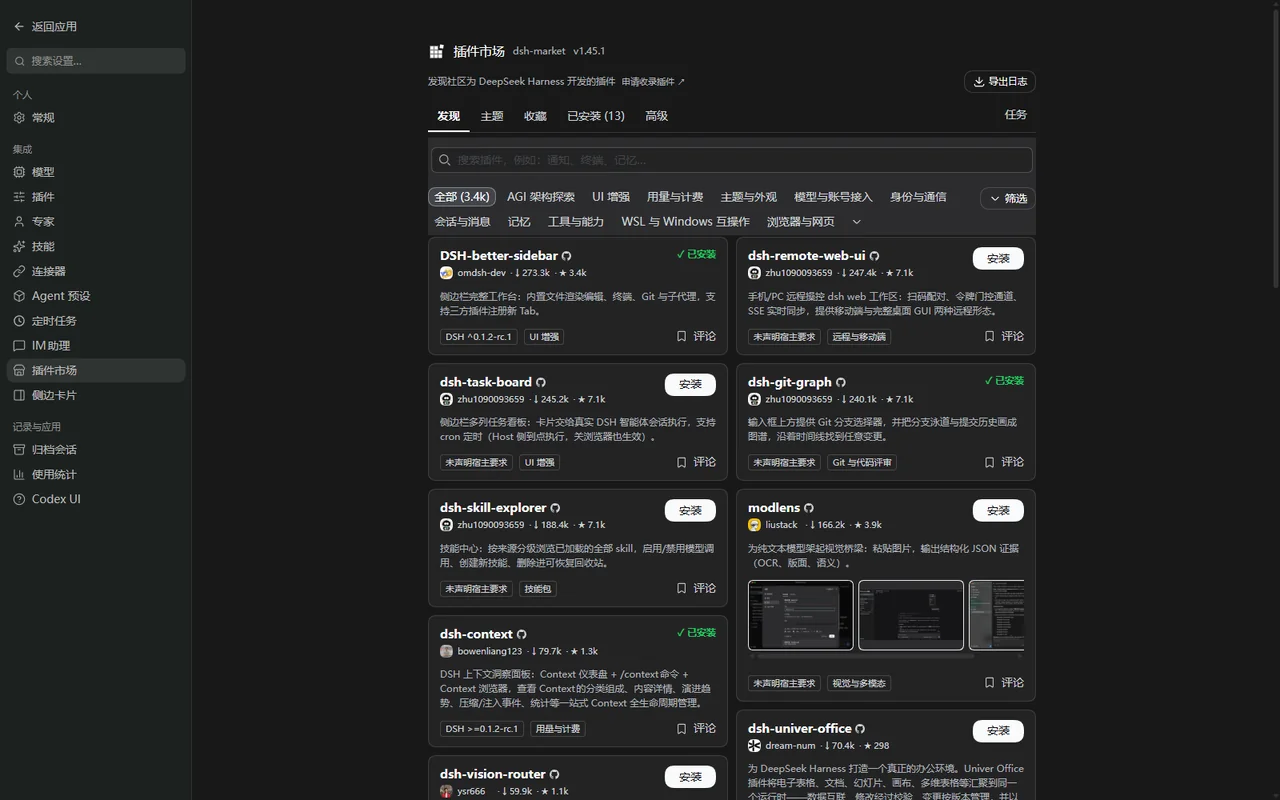The image size is (1280, 800).
Task: Install the dsh-task-board plugin
Action: tap(690, 384)
